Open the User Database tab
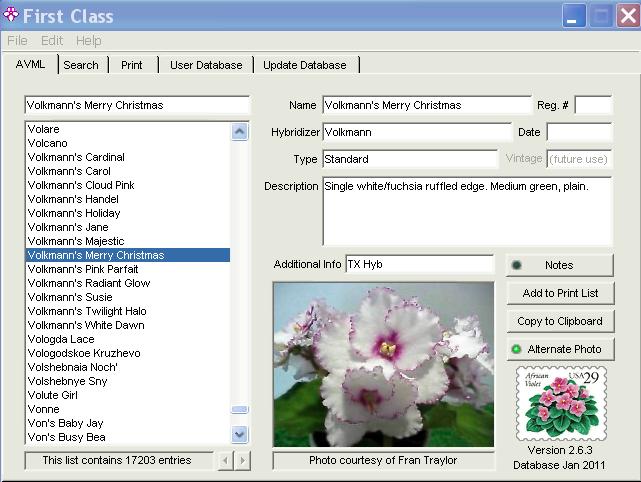 click(206, 65)
